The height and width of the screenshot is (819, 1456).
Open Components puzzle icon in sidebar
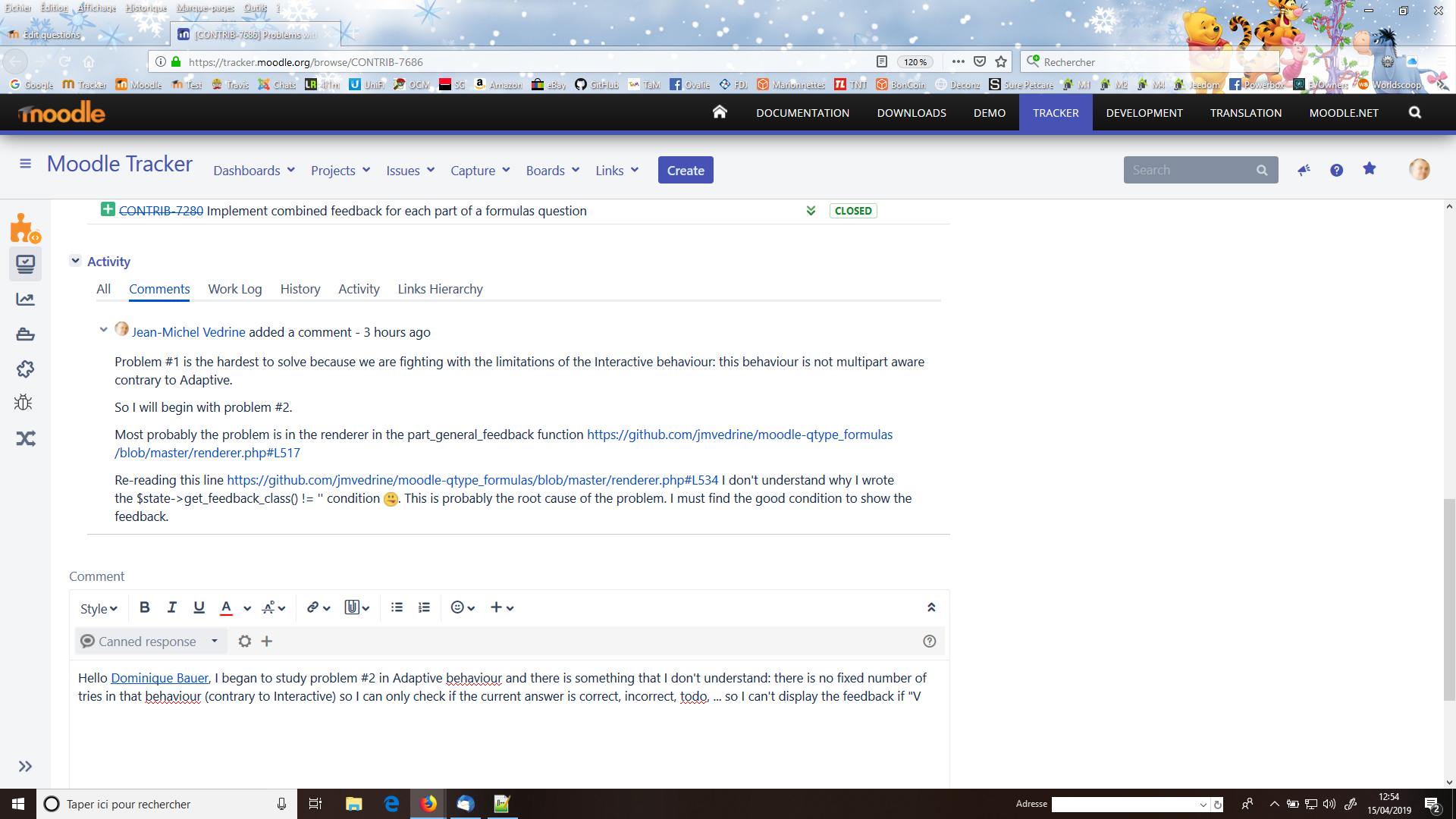(x=25, y=369)
